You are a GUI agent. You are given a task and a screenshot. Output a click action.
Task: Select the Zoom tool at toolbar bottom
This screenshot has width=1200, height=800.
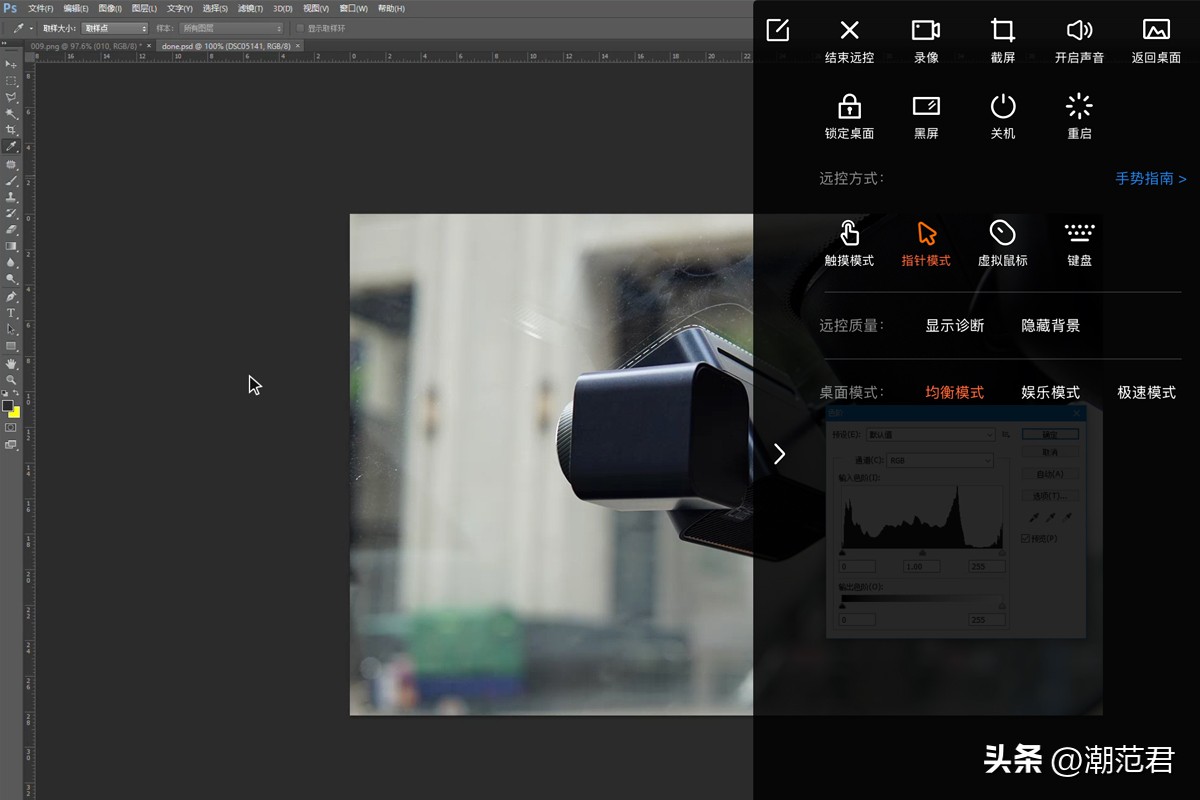11,380
